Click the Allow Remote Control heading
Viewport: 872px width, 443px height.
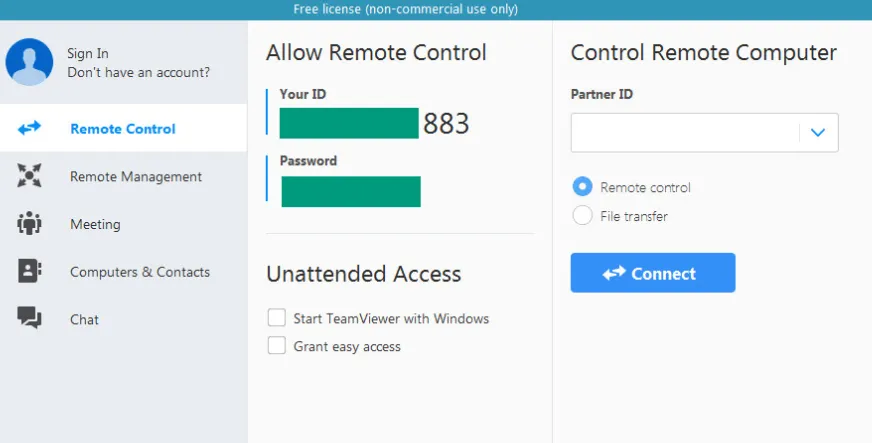click(376, 53)
